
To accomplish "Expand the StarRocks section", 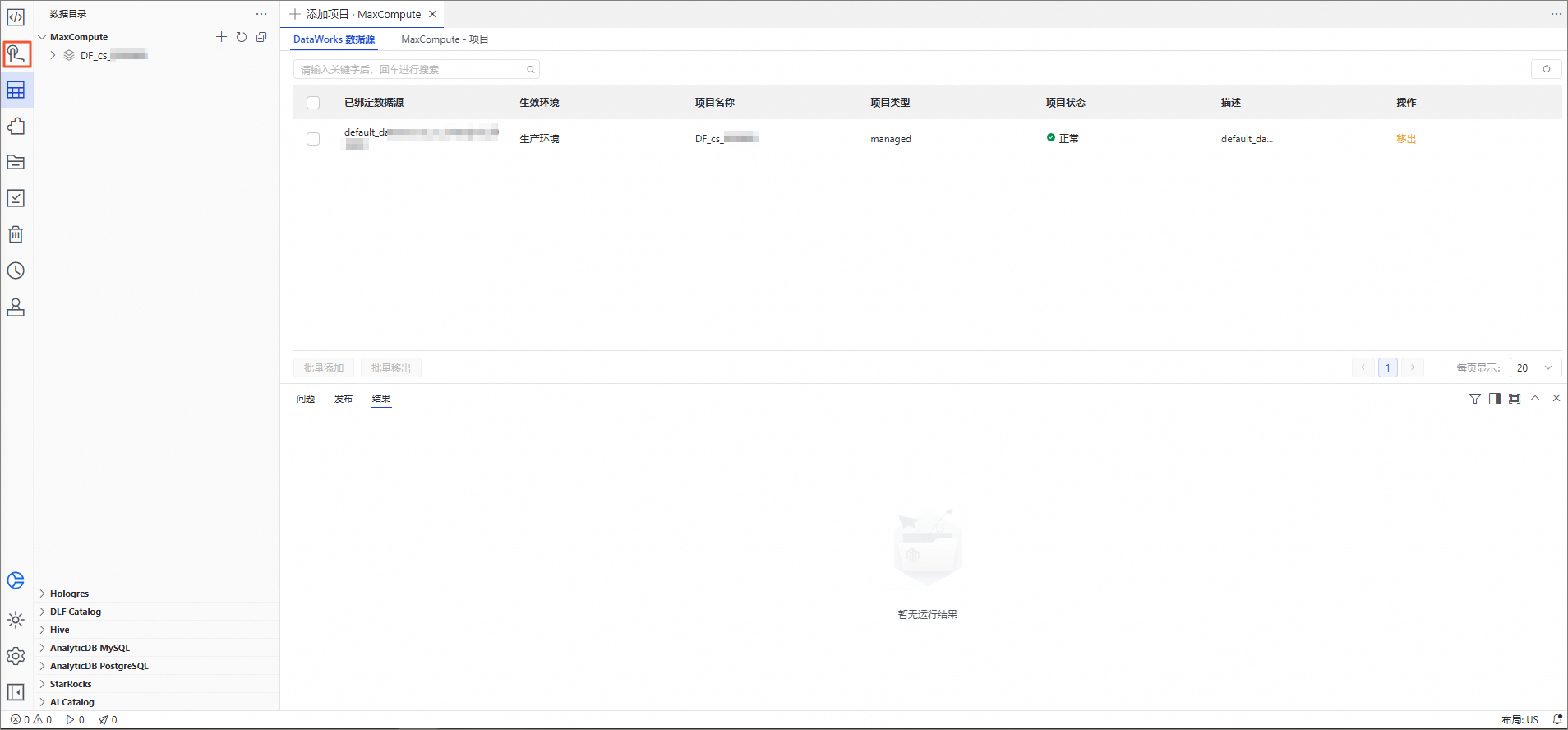I will pos(42,684).
